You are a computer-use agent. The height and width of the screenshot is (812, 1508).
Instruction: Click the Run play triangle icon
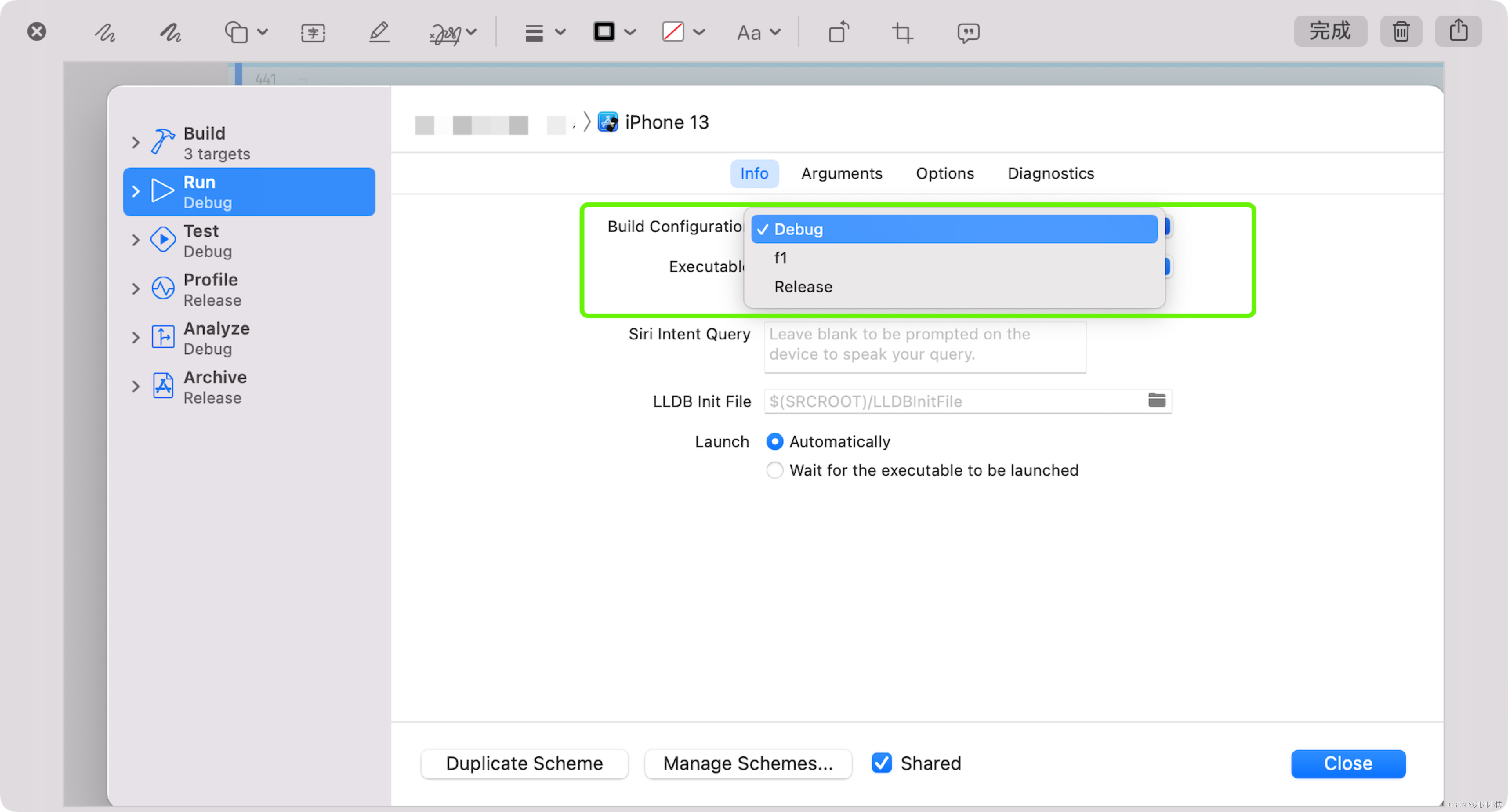[163, 191]
